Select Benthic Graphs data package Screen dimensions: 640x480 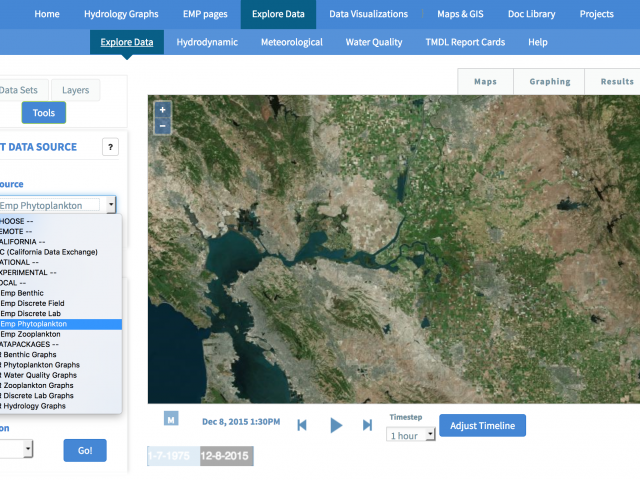tap(61, 354)
